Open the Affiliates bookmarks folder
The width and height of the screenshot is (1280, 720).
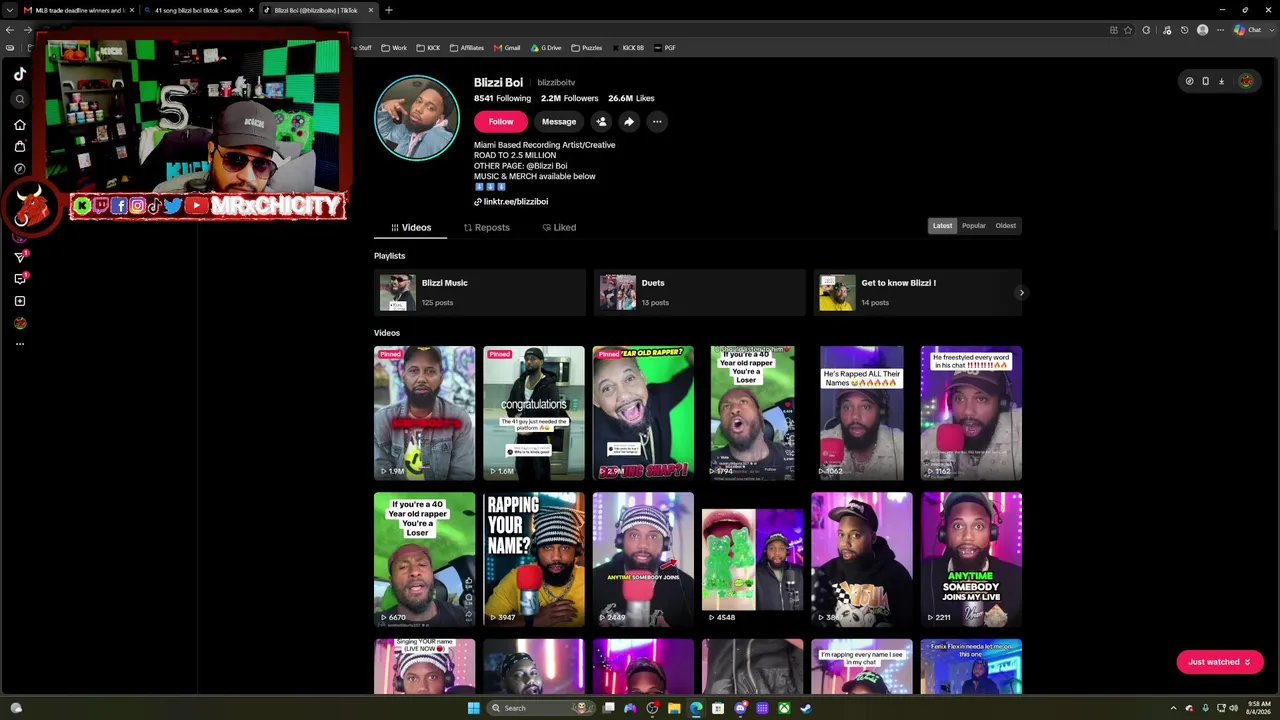pyautogui.click(x=466, y=48)
